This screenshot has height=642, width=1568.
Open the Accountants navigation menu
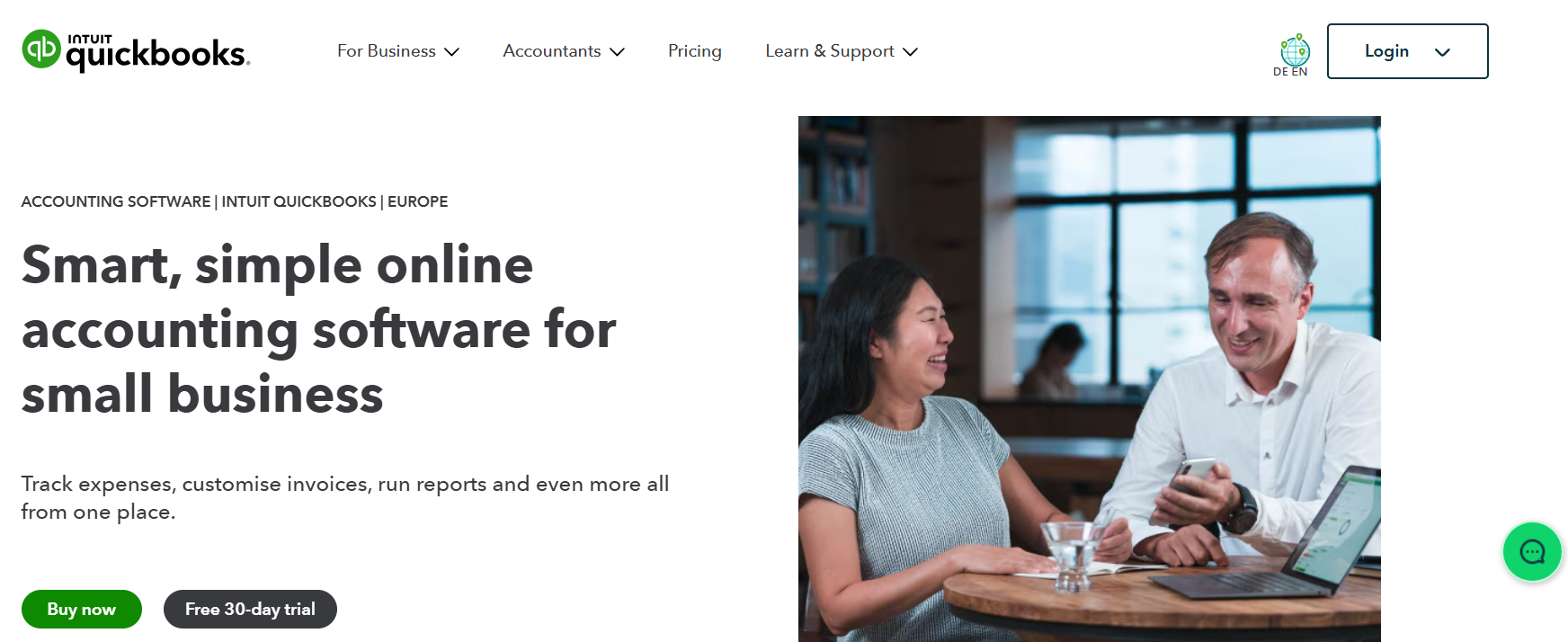552,51
